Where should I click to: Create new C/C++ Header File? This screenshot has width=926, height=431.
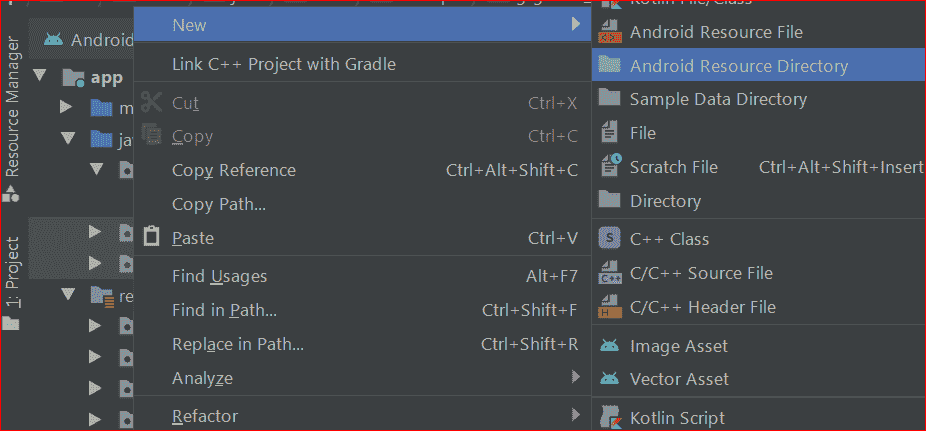click(758, 307)
